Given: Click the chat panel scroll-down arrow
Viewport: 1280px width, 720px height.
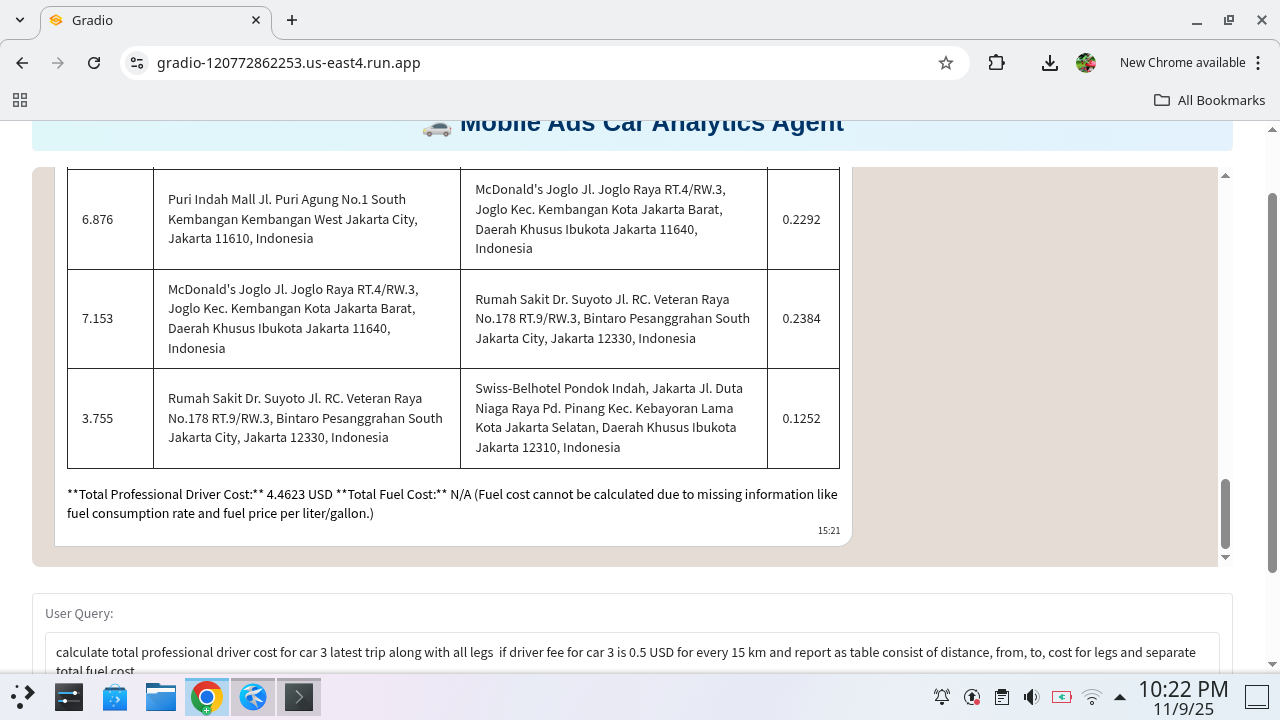Looking at the screenshot, I should click(1225, 557).
